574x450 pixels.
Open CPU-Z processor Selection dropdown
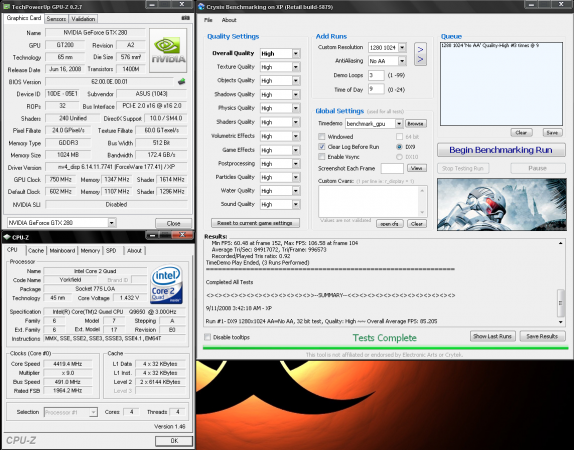click(93, 412)
